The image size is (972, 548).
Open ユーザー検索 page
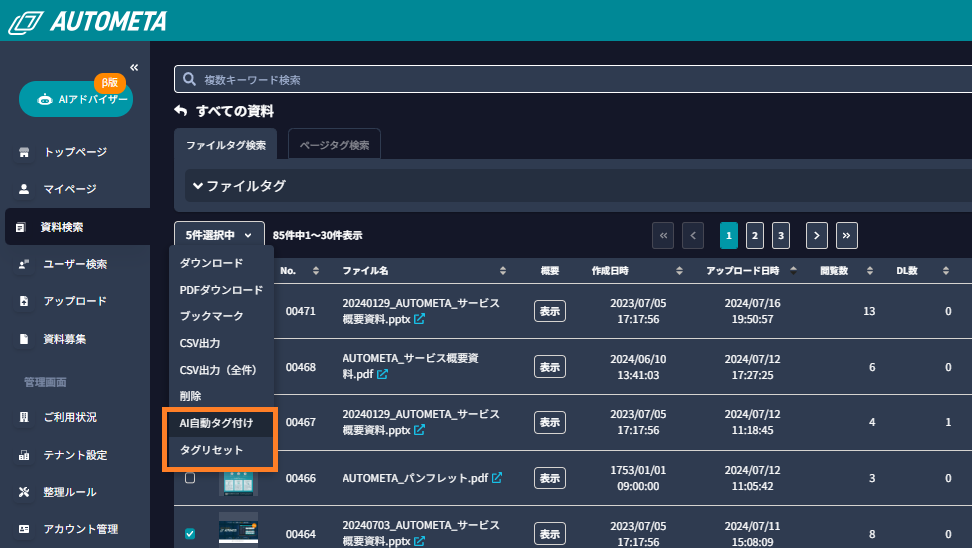coord(75,264)
